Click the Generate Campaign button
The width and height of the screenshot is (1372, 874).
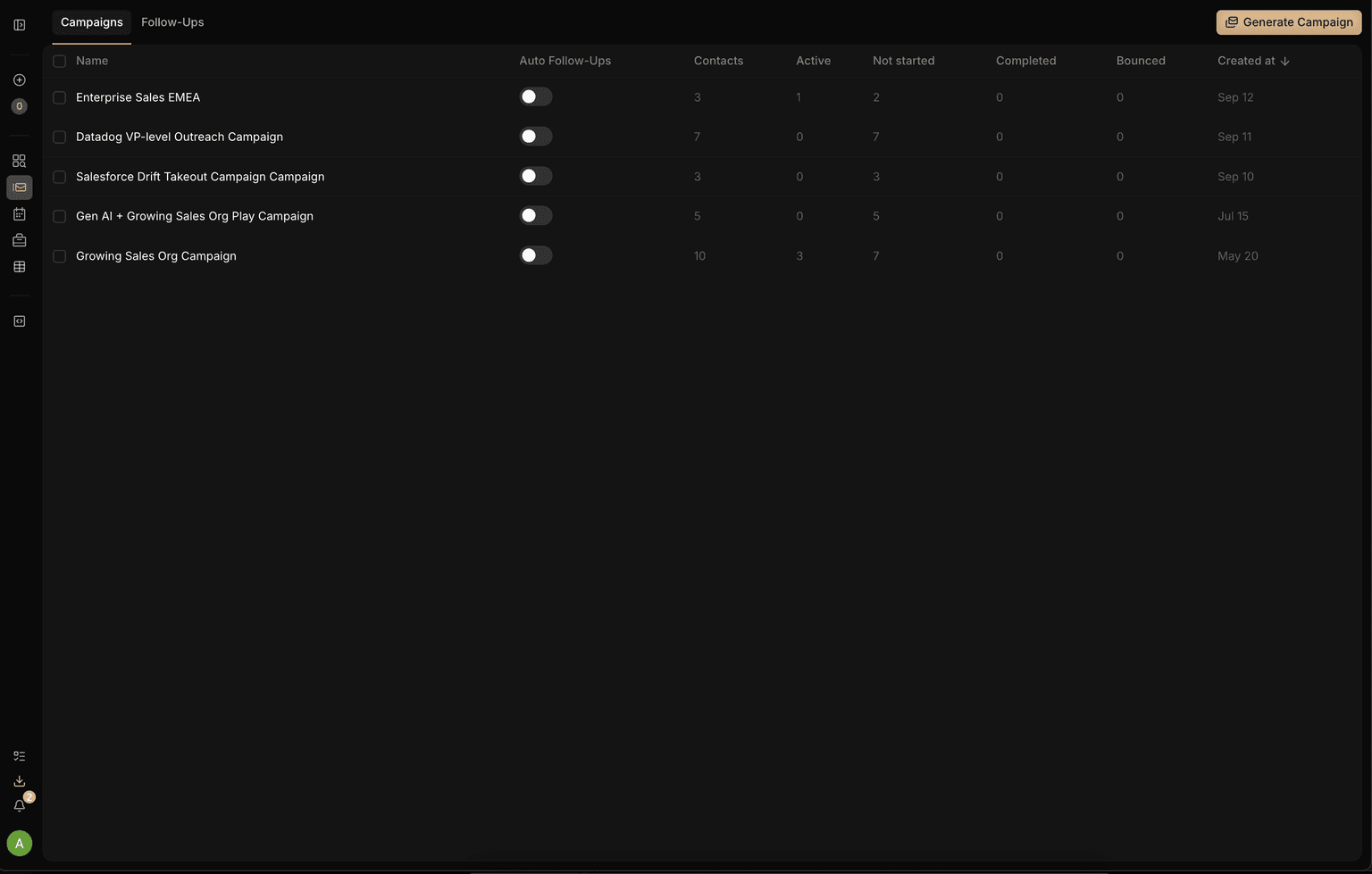1288,21
